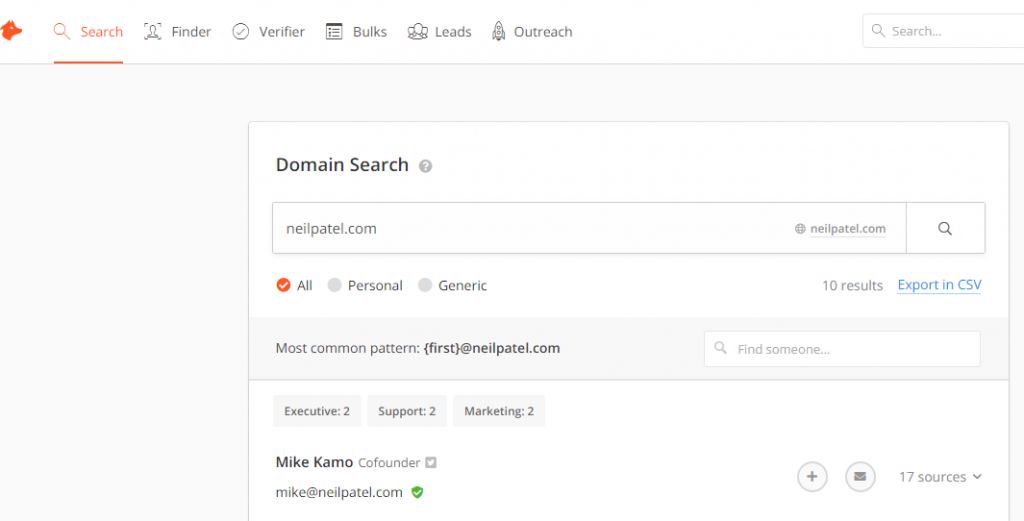This screenshot has height=521, width=1024.
Task: Click the Hunter fox logo
Action: pyautogui.click(x=11, y=32)
